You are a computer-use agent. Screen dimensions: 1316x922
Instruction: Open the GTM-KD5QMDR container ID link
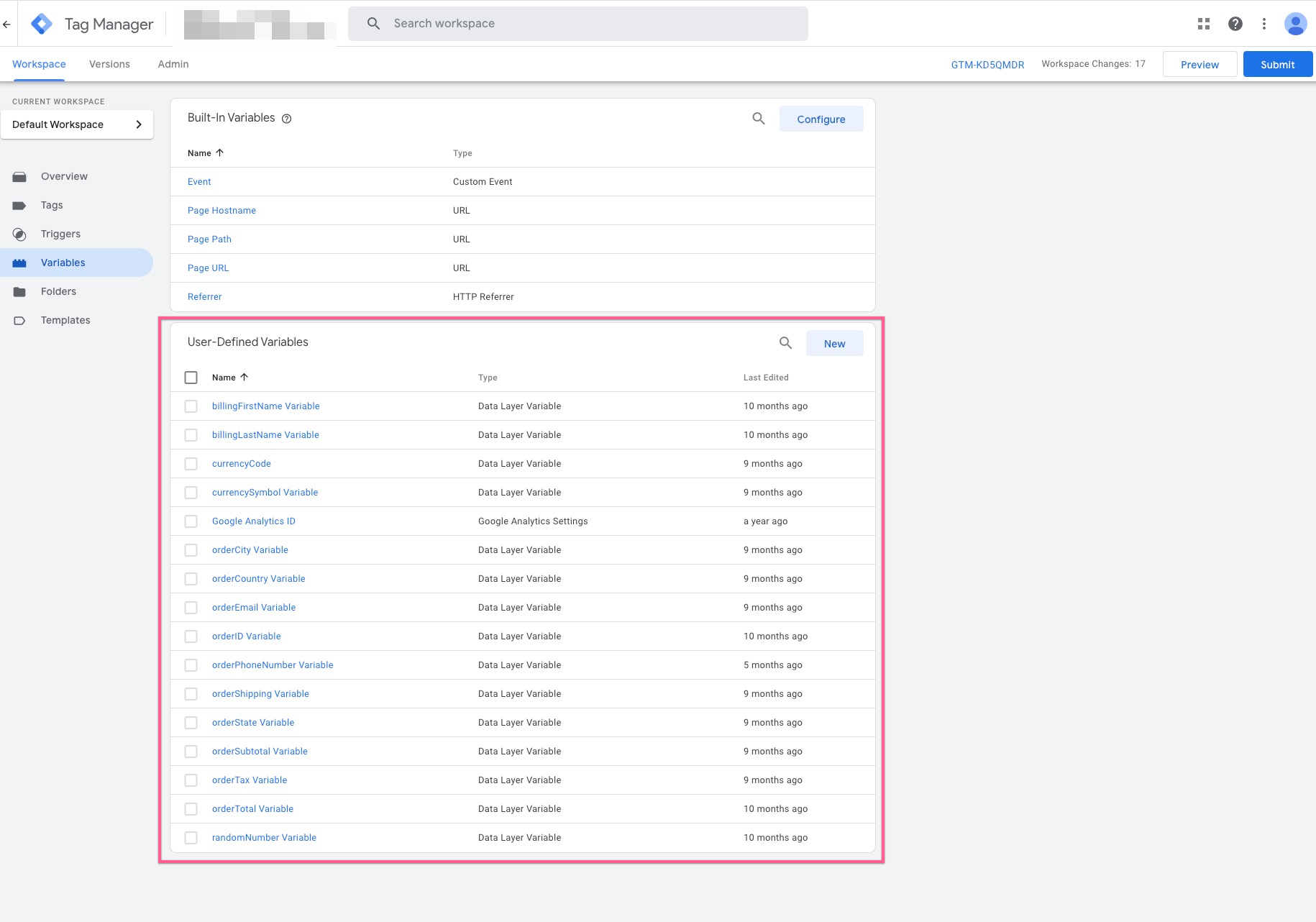(987, 64)
